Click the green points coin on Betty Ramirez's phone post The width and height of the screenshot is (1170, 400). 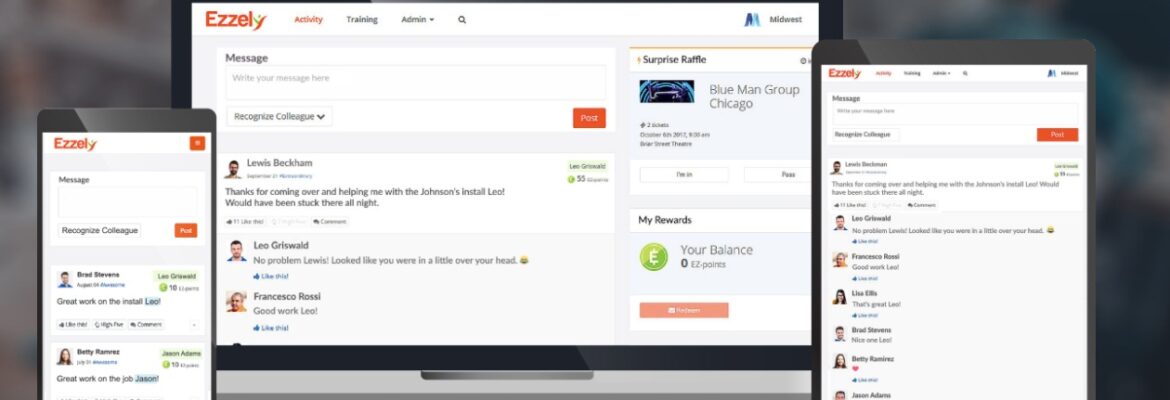(165, 365)
